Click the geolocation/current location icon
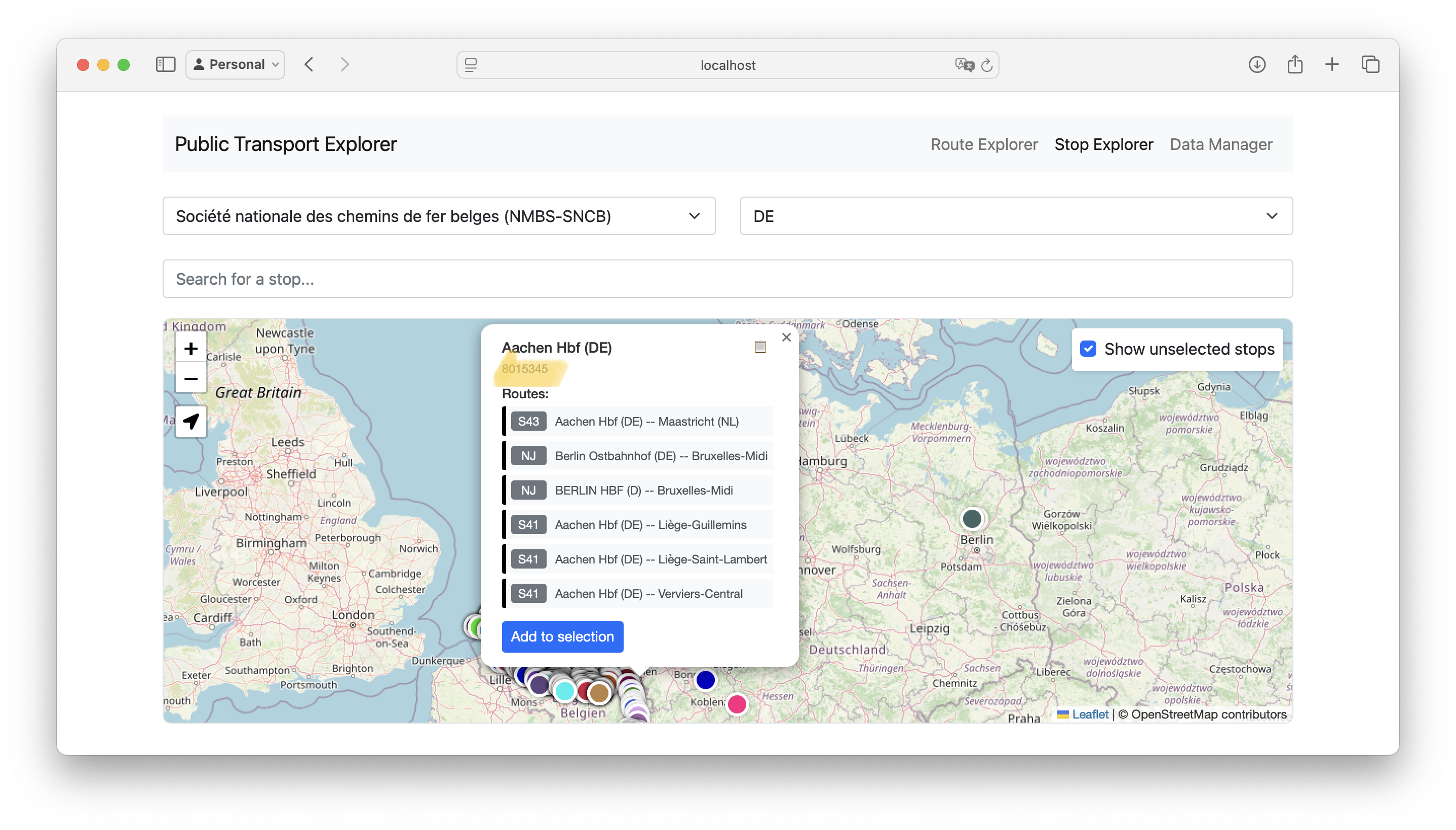Viewport: 1456px width, 830px height. [x=190, y=421]
